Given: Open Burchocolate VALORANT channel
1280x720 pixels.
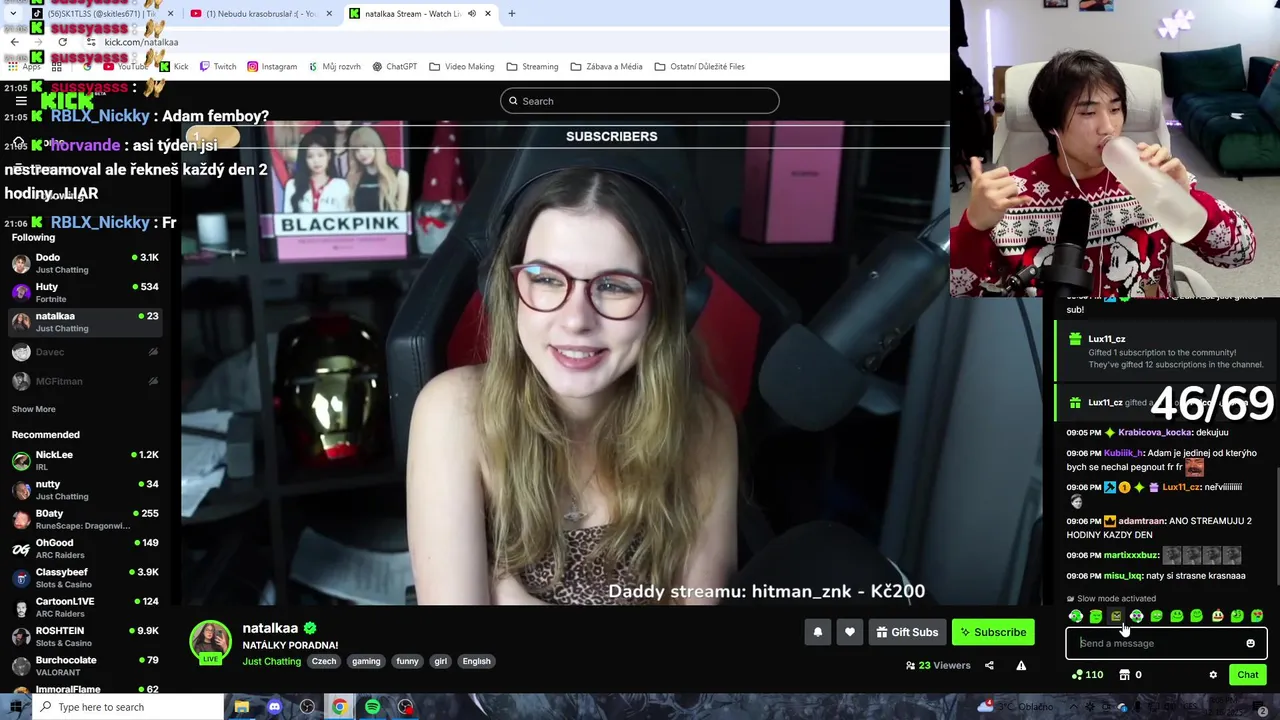Looking at the screenshot, I should point(85,665).
